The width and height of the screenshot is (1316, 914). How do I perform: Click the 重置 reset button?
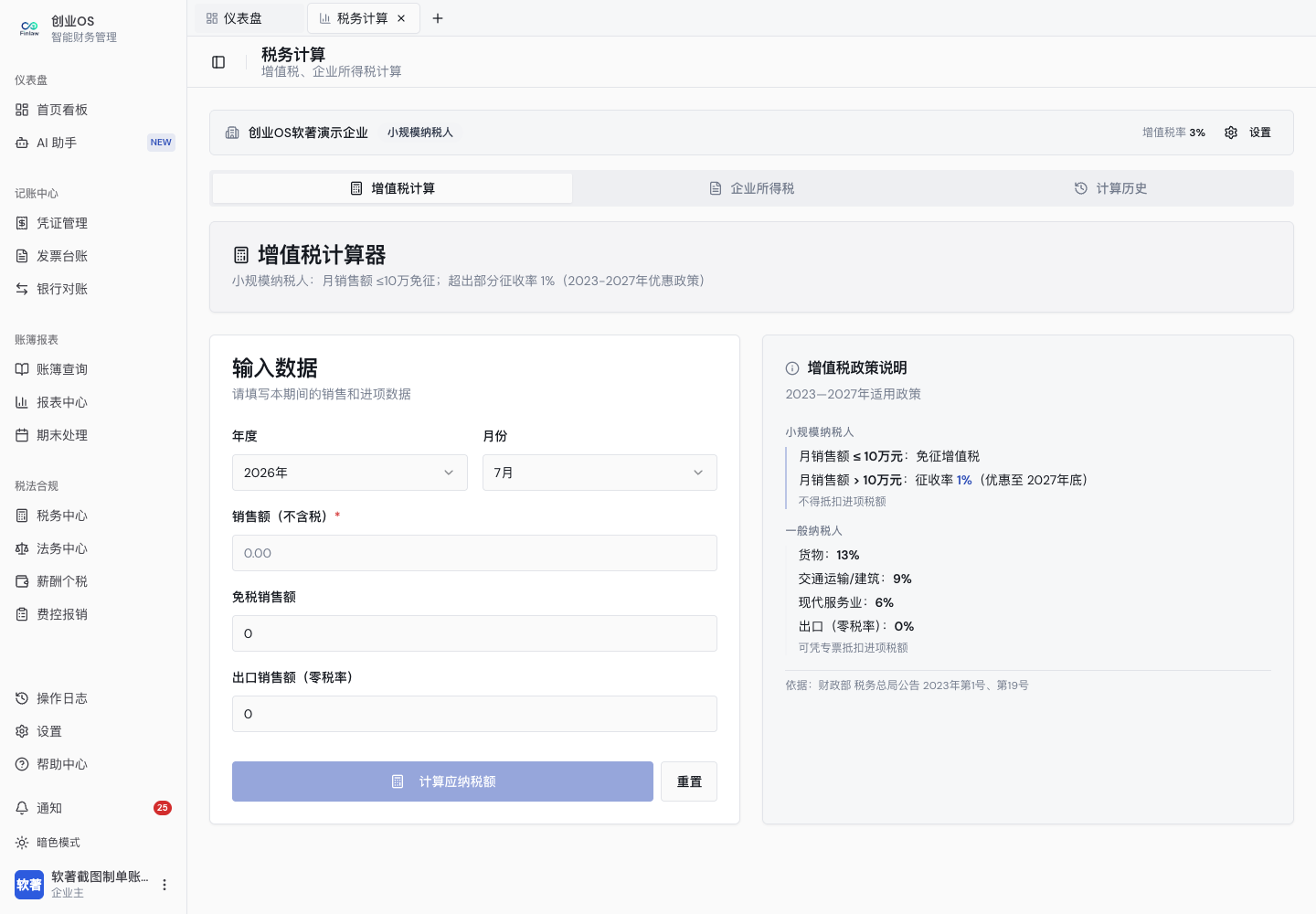coord(689,781)
